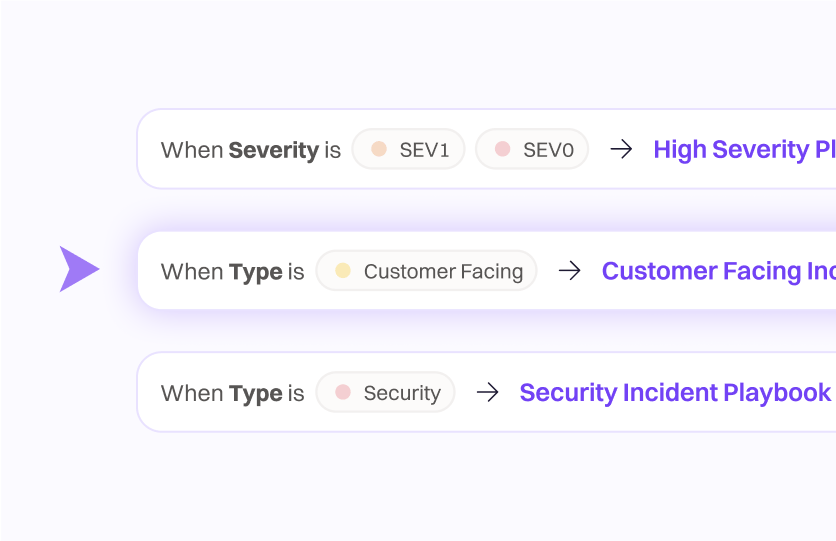This screenshot has width=836, height=541.
Task: Click the arrow after the Security chip
Action: click(487, 393)
